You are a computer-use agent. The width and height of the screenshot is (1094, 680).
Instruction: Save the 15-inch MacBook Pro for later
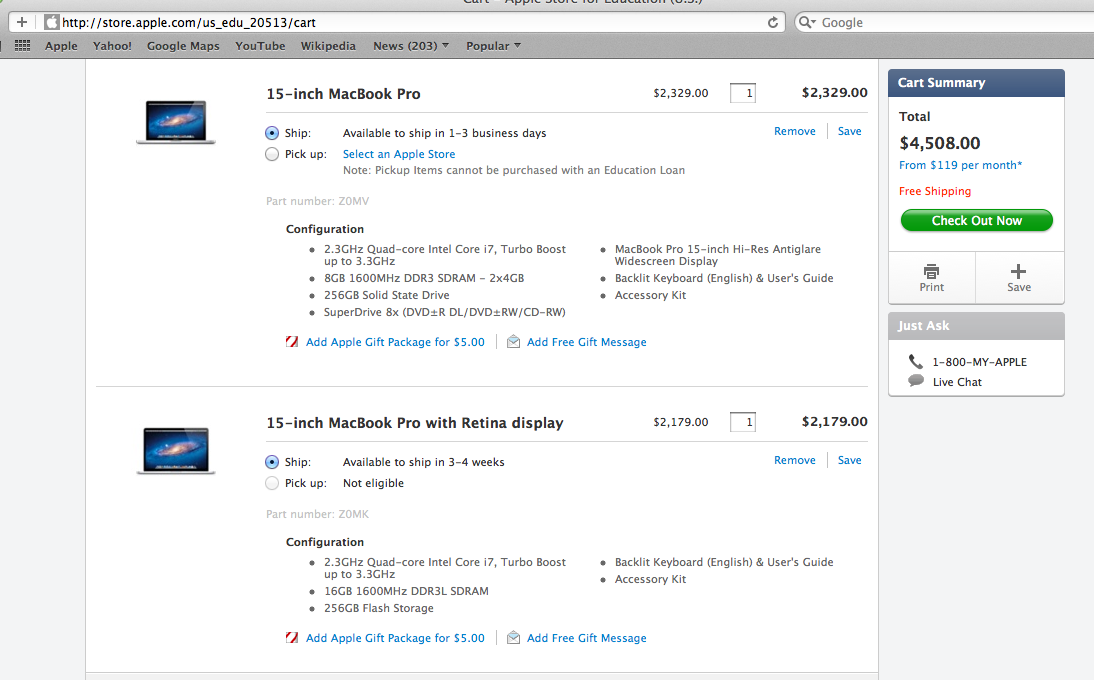coord(849,131)
